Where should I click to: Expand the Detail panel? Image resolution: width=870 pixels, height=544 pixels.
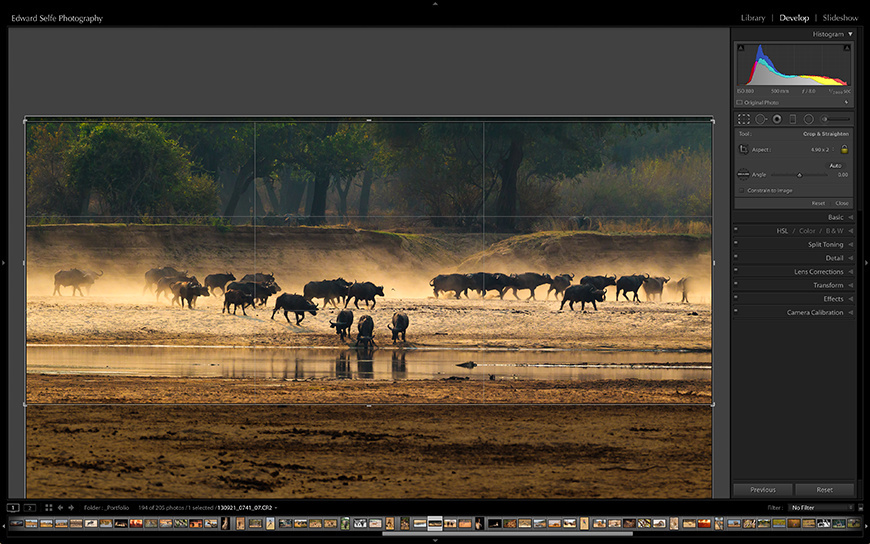tap(851, 258)
